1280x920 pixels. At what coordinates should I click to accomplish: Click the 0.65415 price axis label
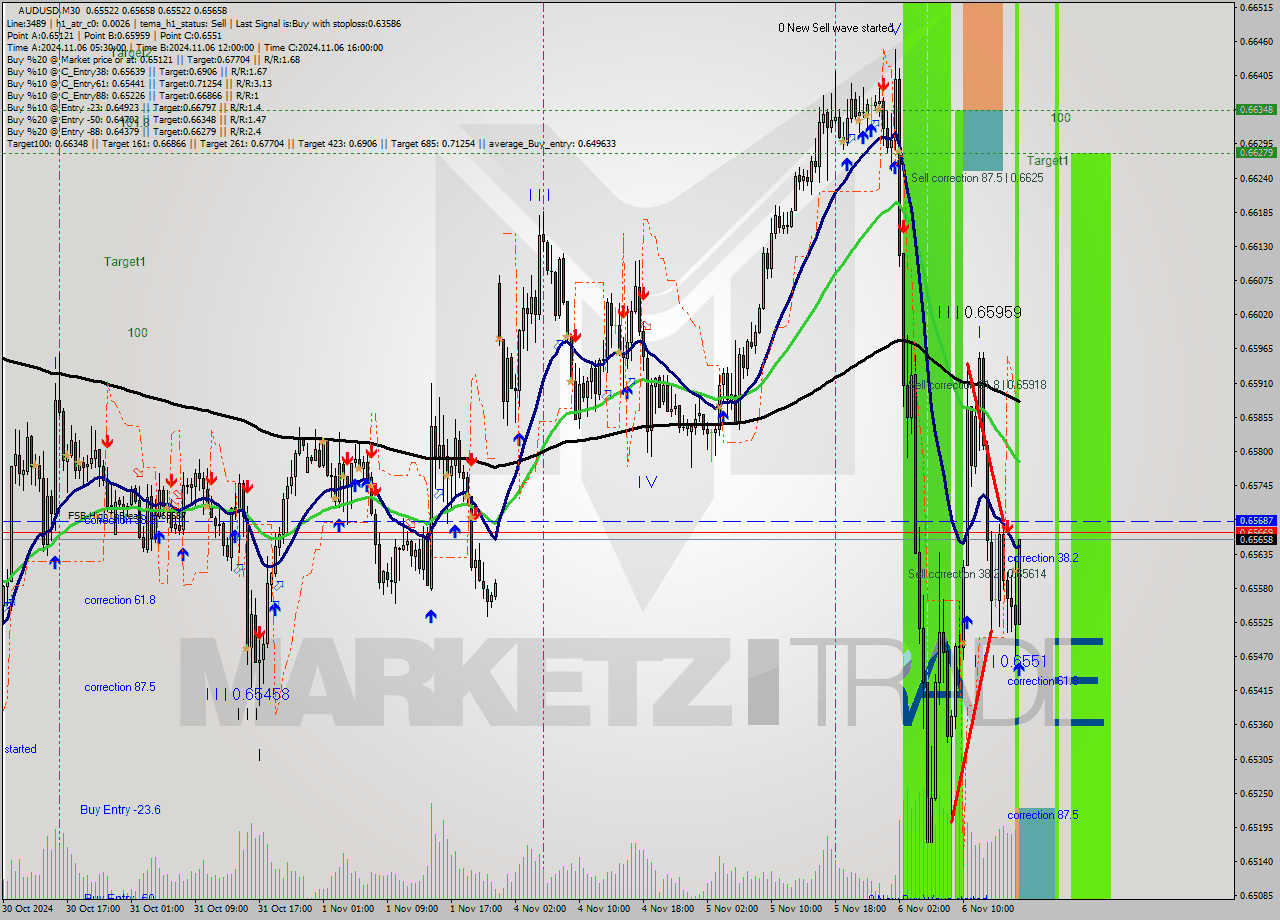point(1256,690)
